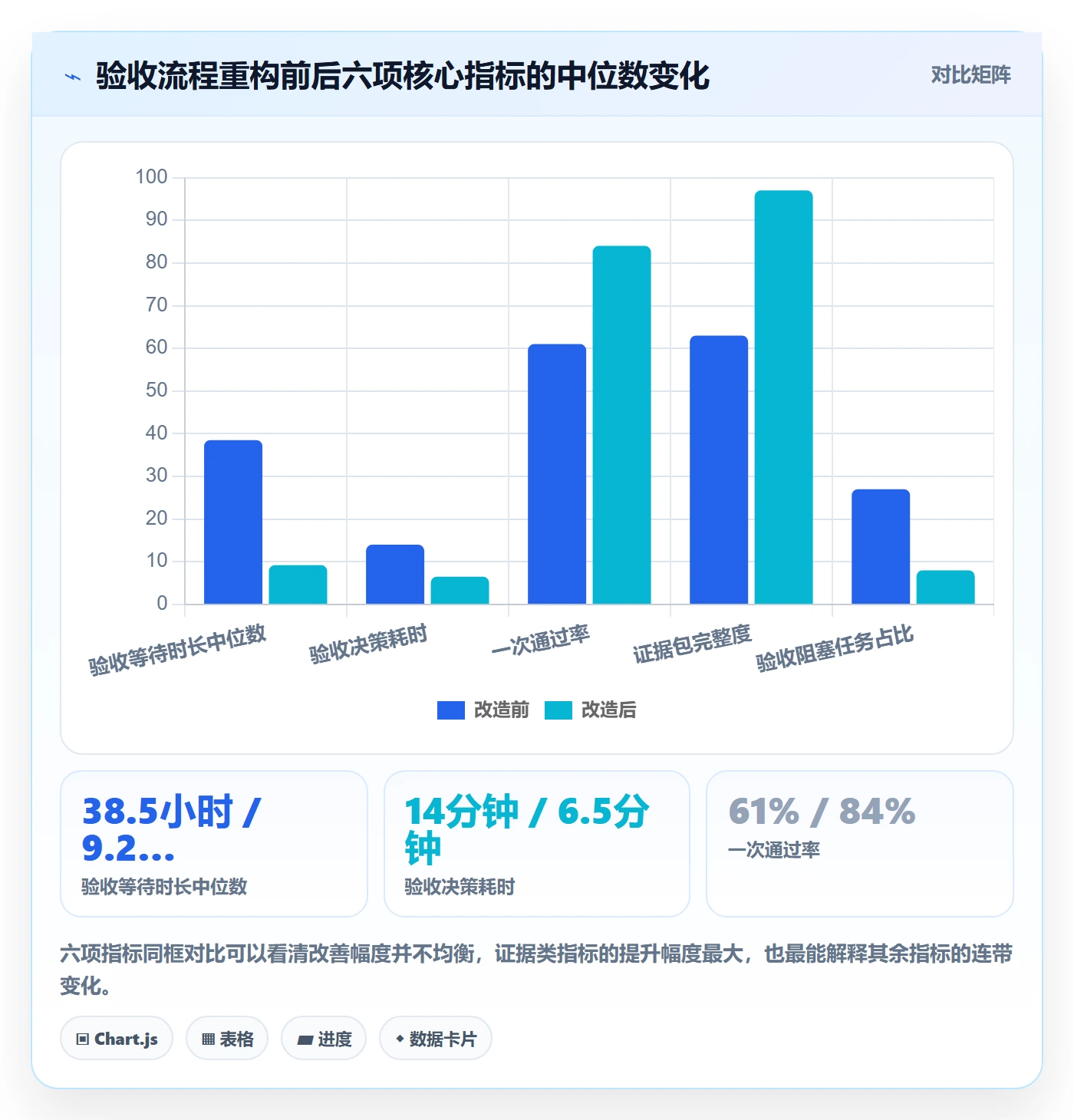The width and height of the screenshot is (1074, 1120).
Task: Click the 验收决策耗时 axis label
Action: click(x=369, y=644)
